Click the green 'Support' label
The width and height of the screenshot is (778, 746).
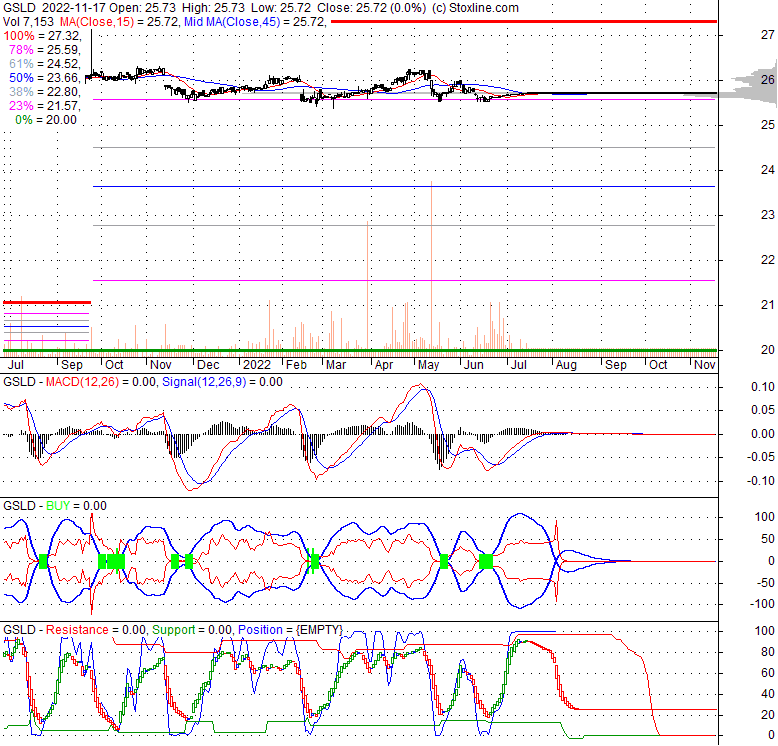pos(174,630)
